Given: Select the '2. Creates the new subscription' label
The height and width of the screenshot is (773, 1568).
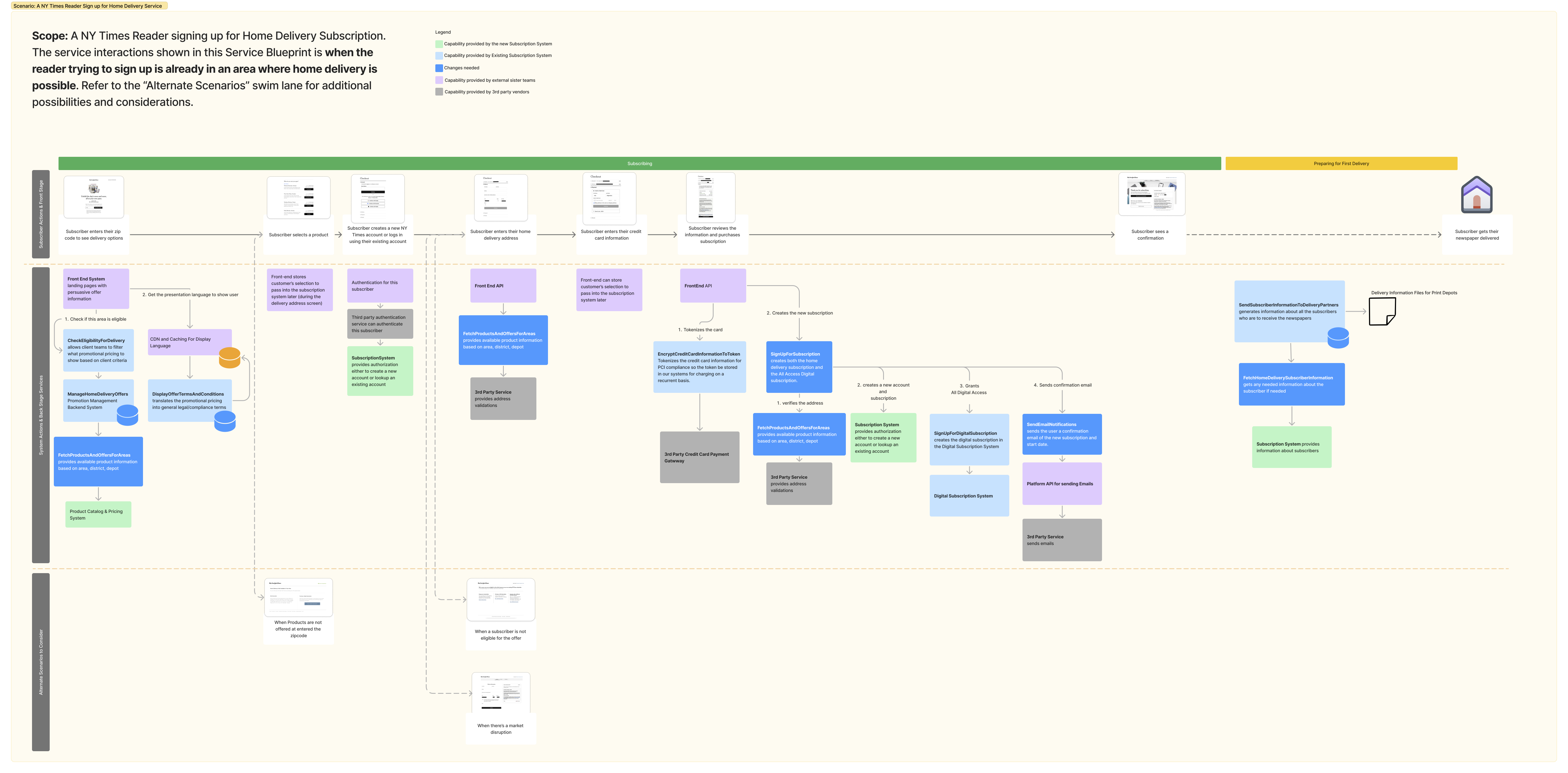Looking at the screenshot, I should [799, 313].
